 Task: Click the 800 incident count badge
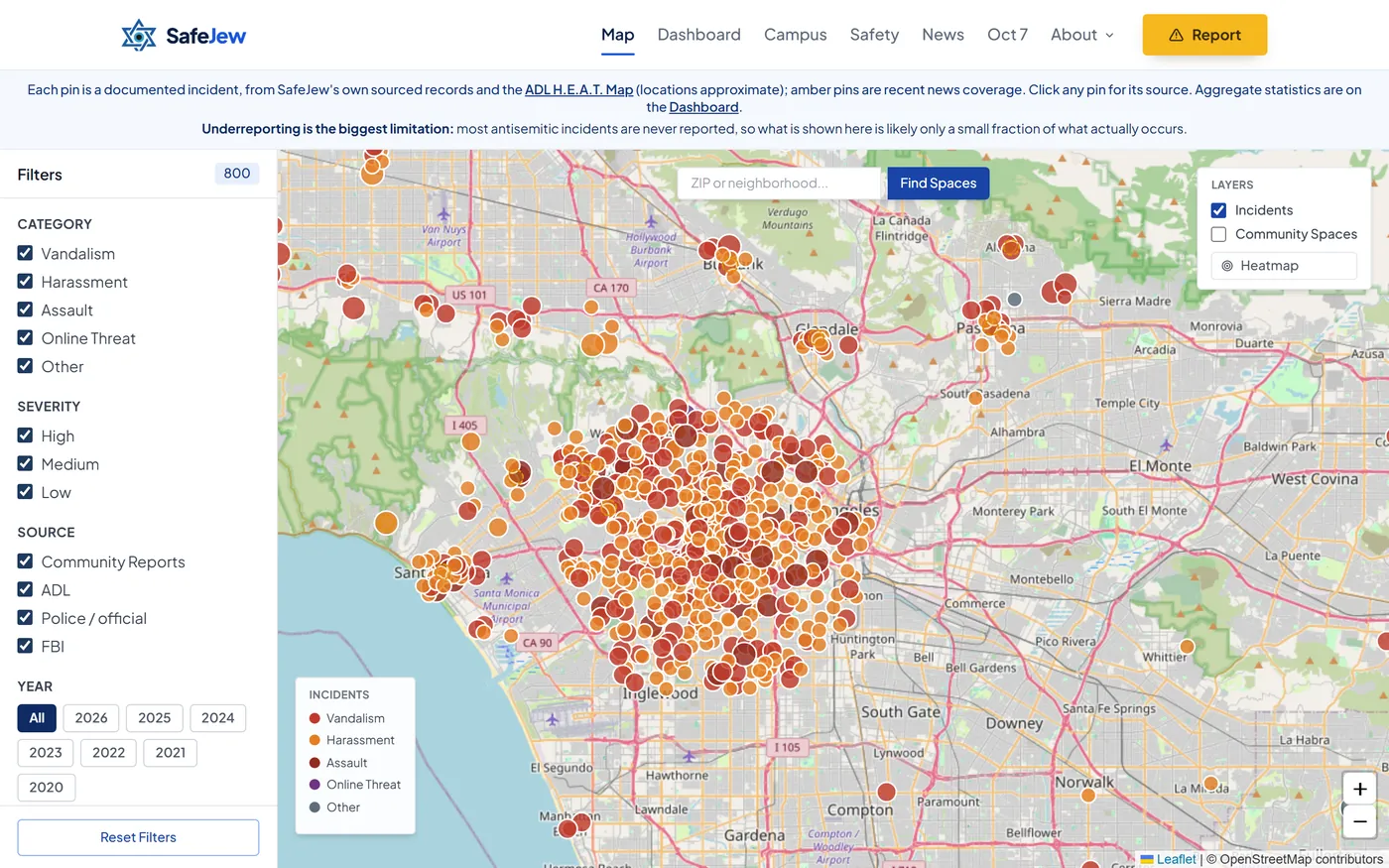(237, 174)
